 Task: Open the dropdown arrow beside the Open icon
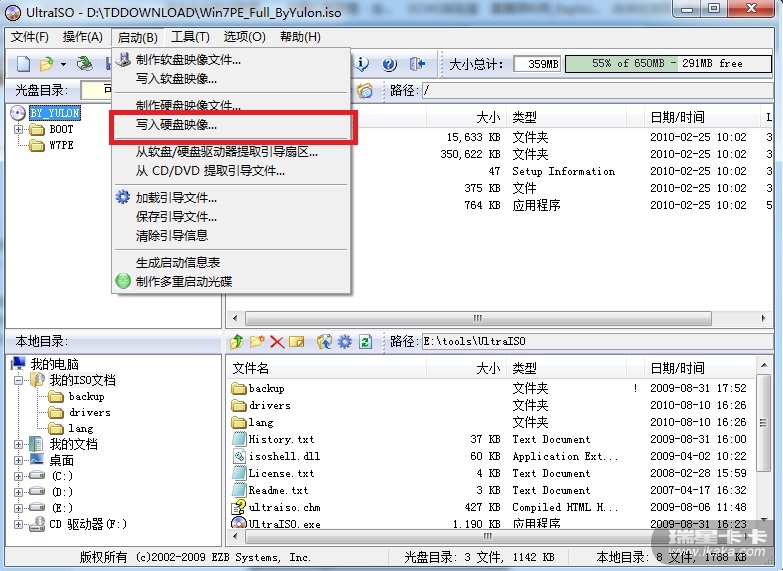coord(63,64)
